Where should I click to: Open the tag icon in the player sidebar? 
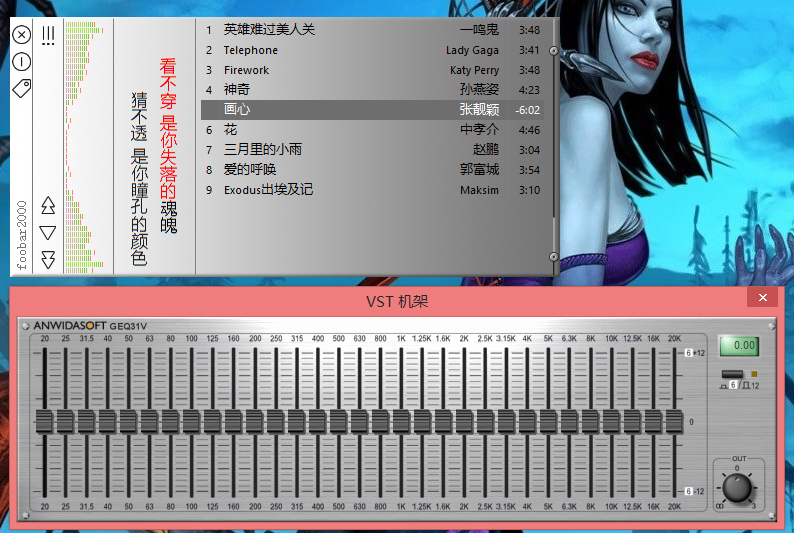click(x=21, y=88)
